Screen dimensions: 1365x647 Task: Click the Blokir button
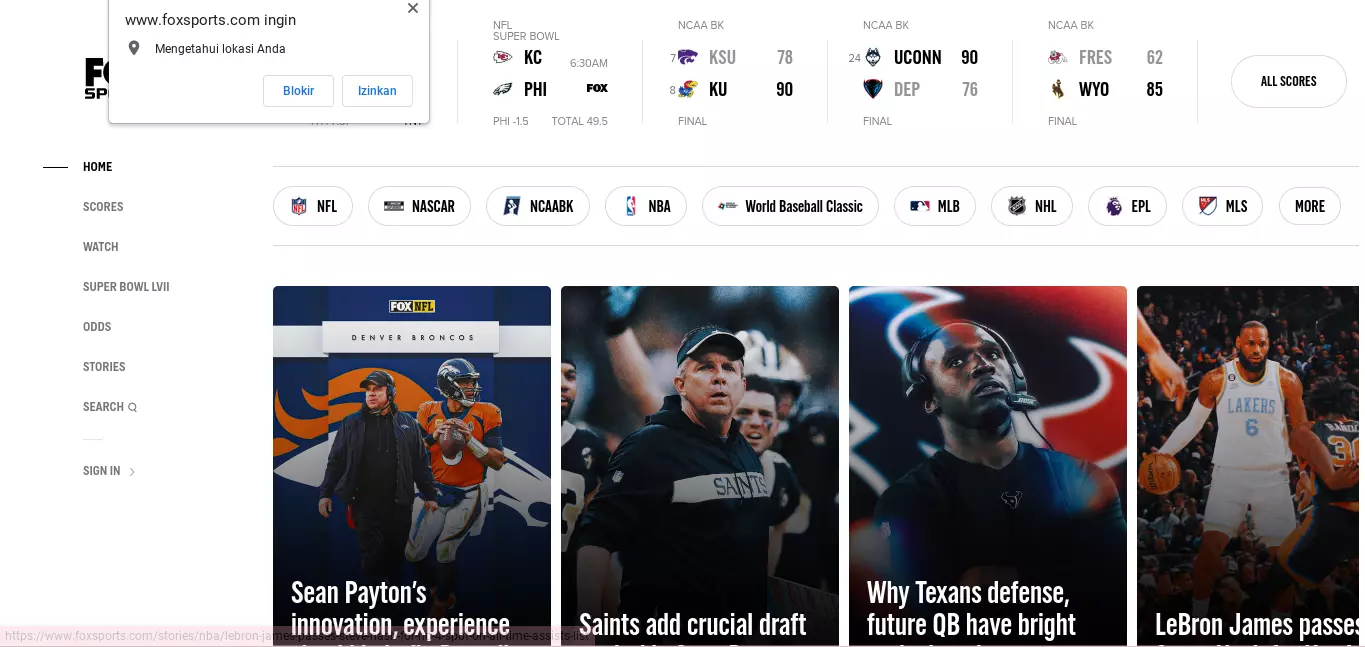click(x=299, y=91)
